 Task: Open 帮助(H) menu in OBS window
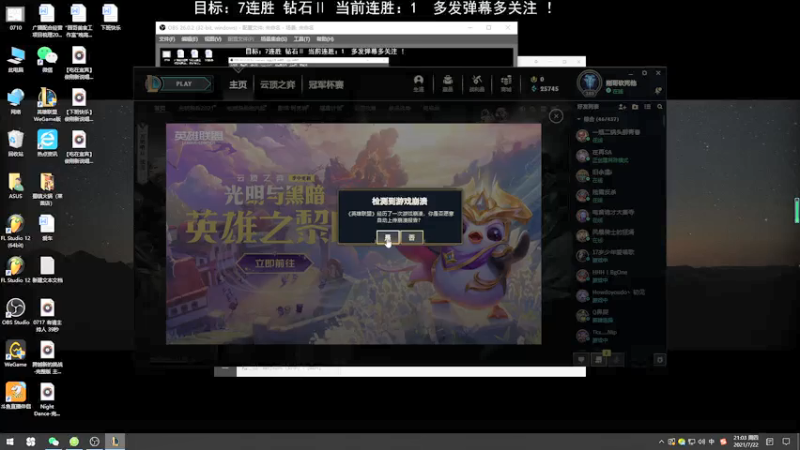tap(325, 39)
